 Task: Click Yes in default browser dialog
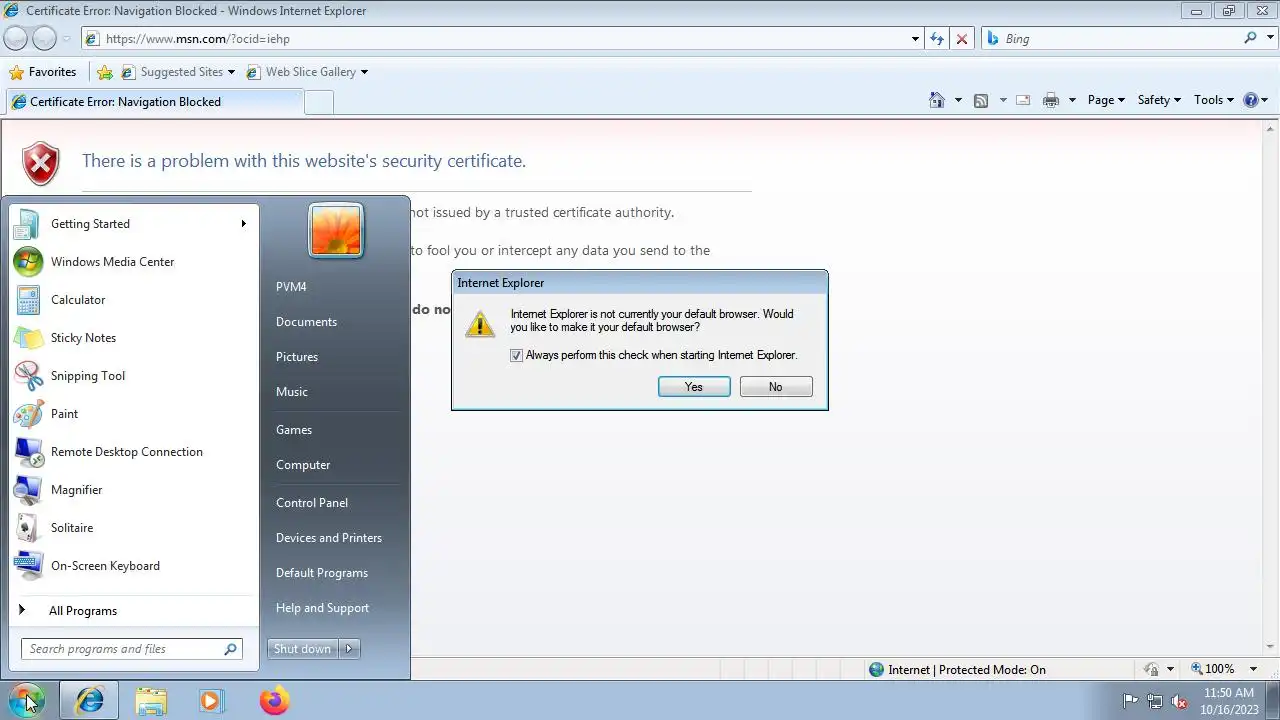[694, 387]
